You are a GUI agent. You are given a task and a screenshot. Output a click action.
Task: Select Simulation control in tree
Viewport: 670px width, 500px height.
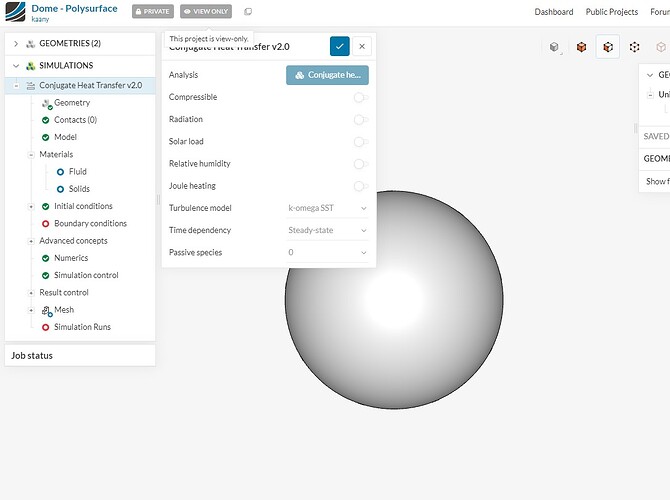[x=86, y=276]
